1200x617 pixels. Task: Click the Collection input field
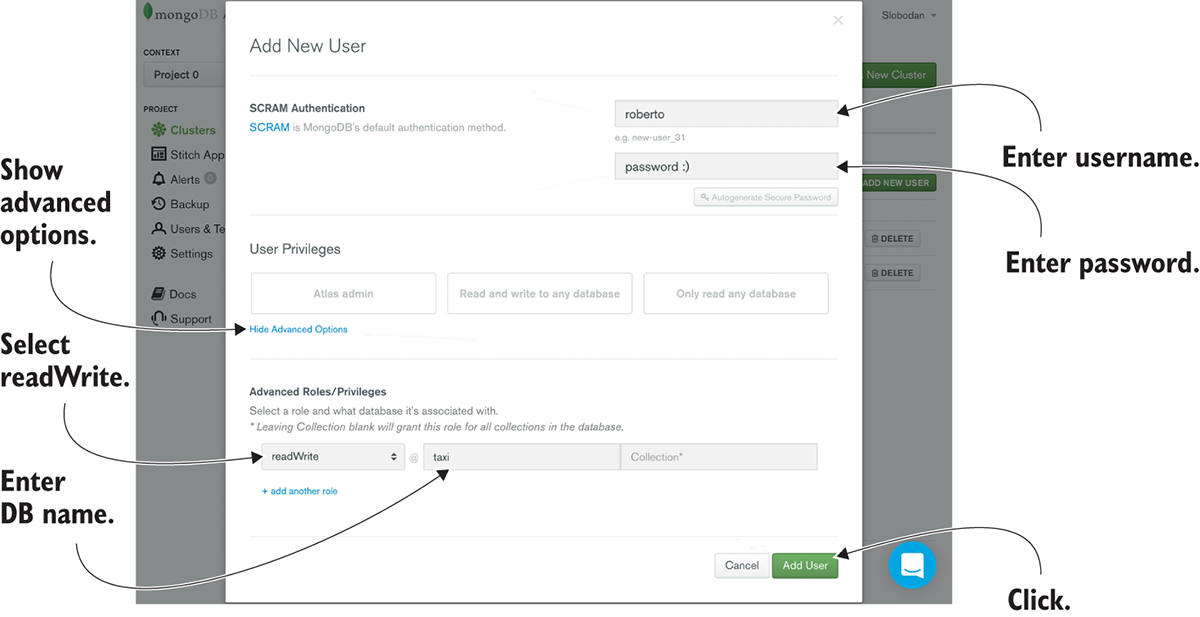(x=718, y=457)
